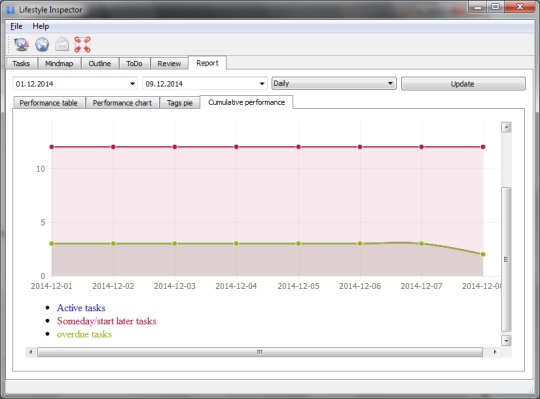Click the green data point at 2014-12-07

421,243
